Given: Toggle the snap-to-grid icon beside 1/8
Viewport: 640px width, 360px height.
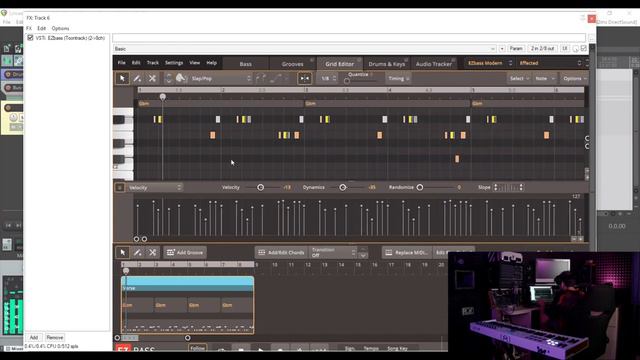Looking at the screenshot, I should (x=304, y=78).
